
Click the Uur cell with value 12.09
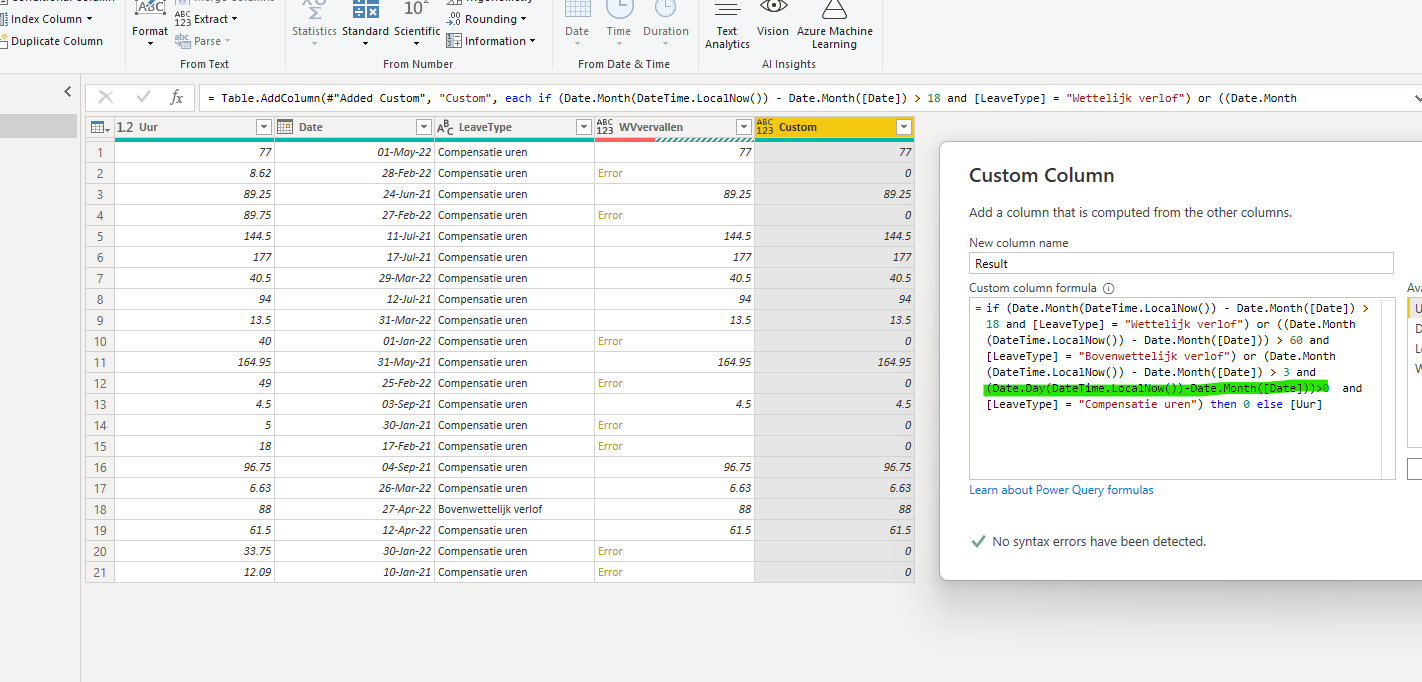pyautogui.click(x=194, y=572)
